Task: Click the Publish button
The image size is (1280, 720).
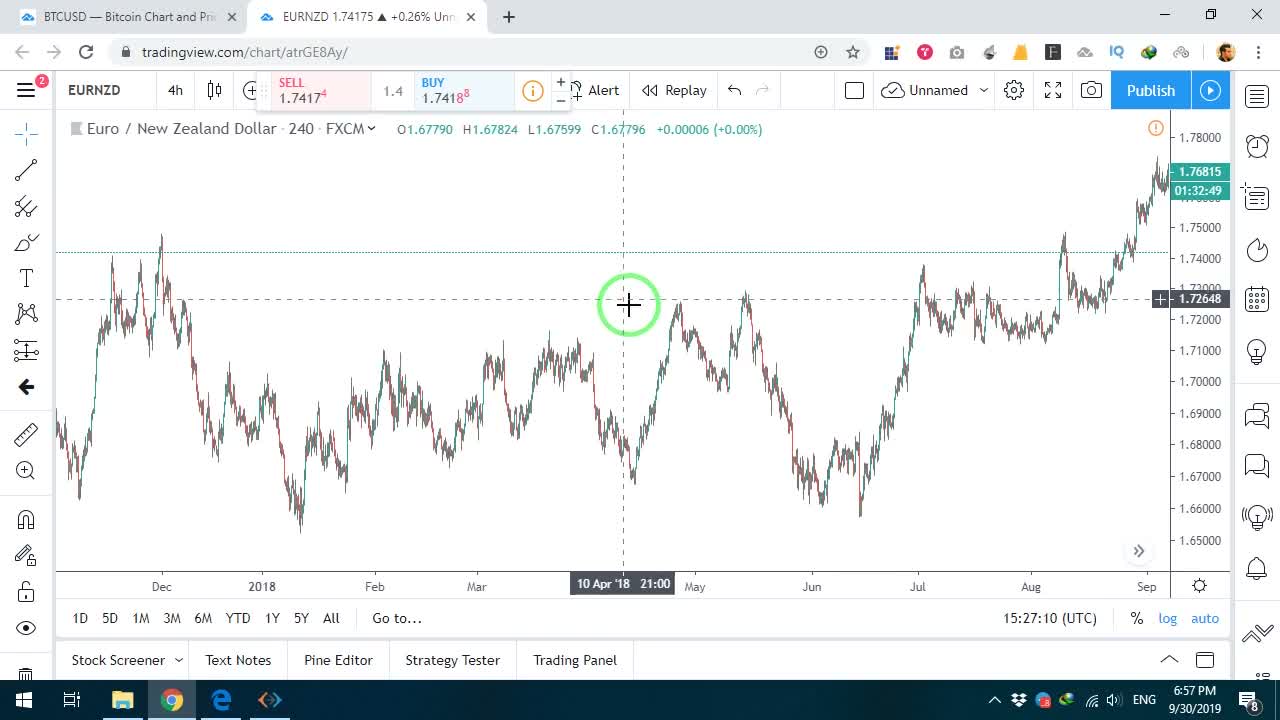Action: pos(1151,90)
